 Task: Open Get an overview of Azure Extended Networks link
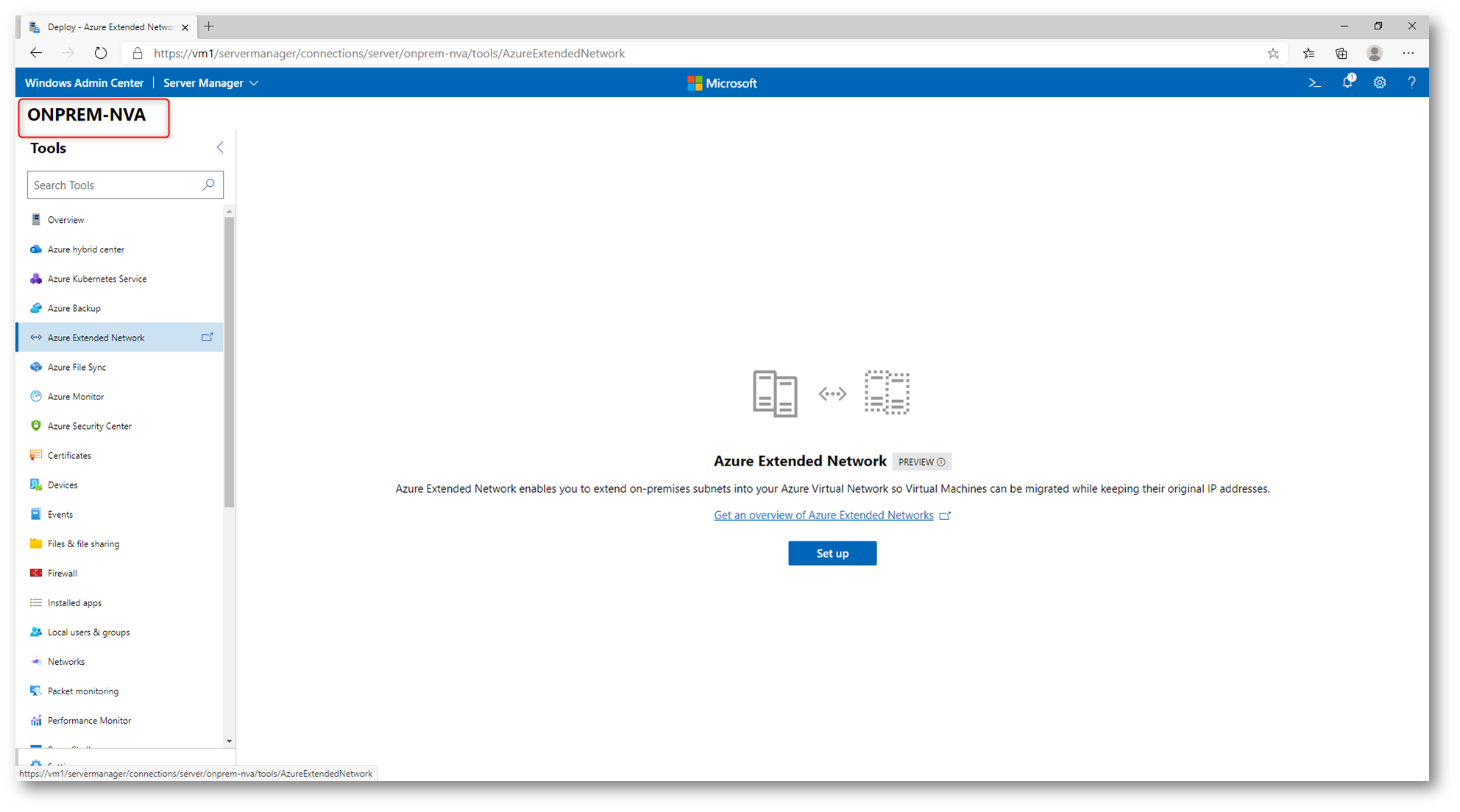832,515
